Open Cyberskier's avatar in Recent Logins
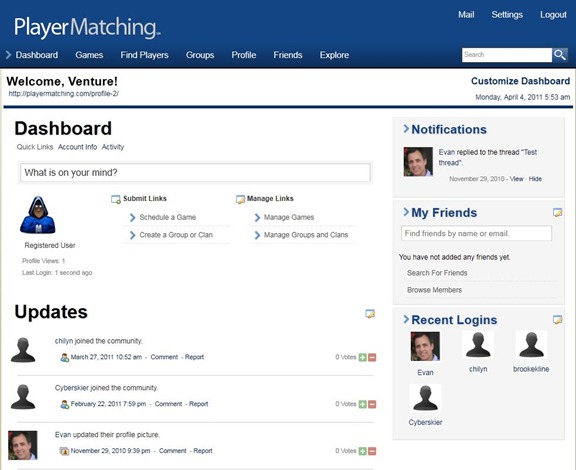 click(x=425, y=398)
